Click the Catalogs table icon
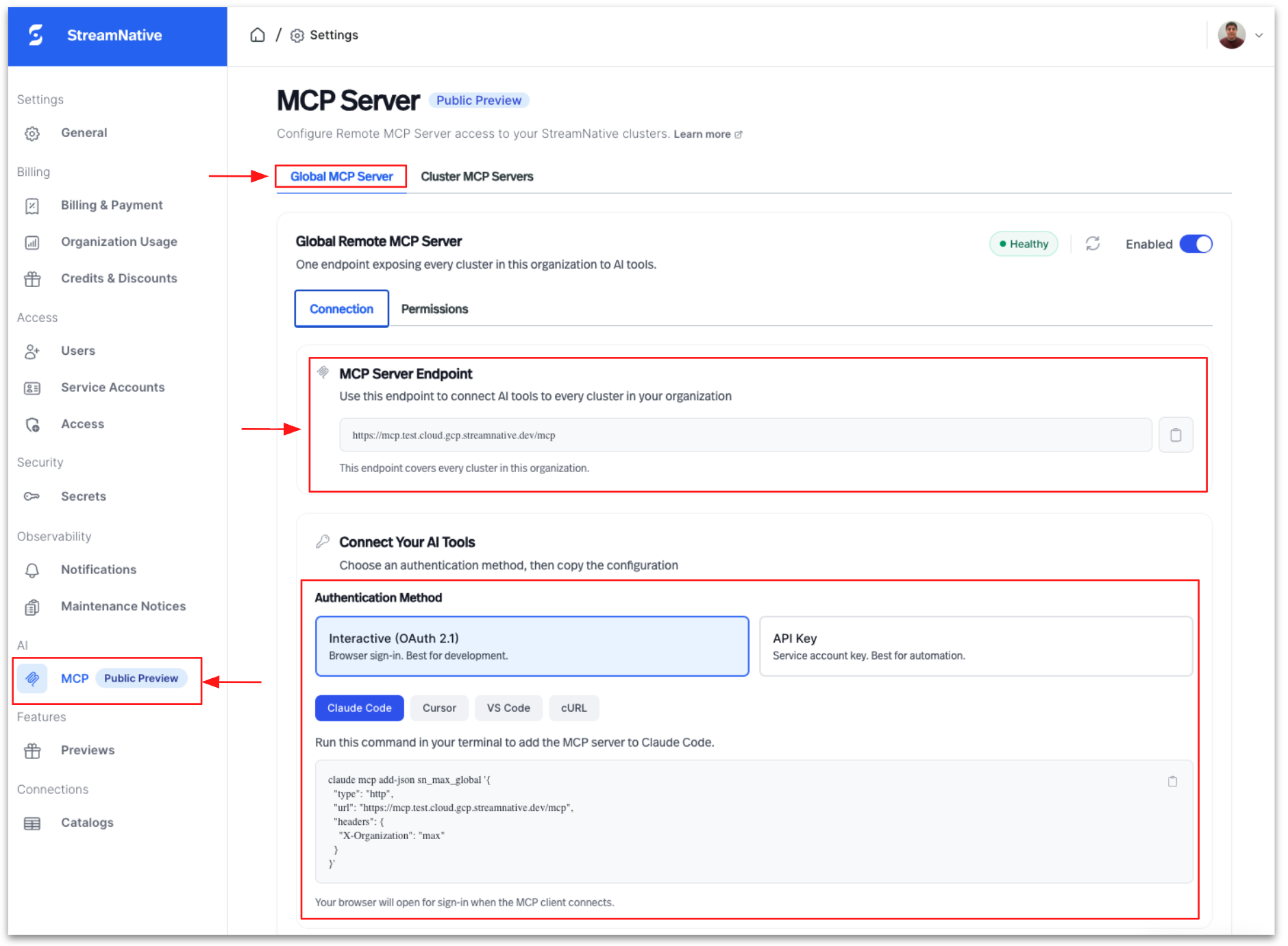The image size is (1288, 946). (32, 823)
